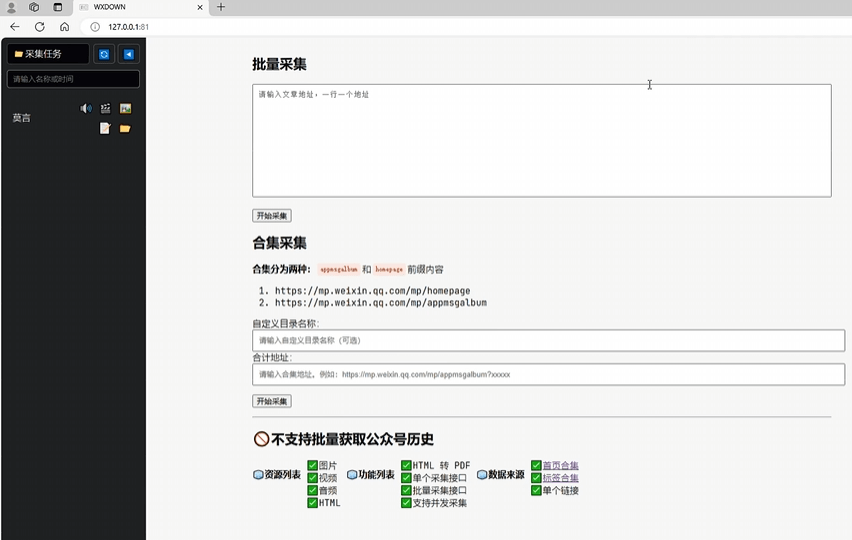This screenshot has height=540, width=852.
Task: Select the 莫言 task entry in sidebar
Action: [22, 118]
